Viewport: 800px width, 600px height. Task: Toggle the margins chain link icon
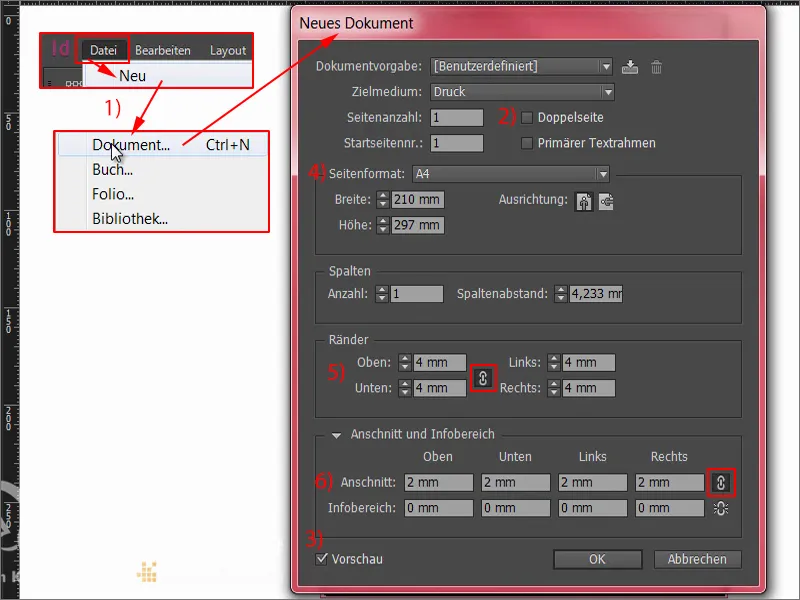point(483,378)
